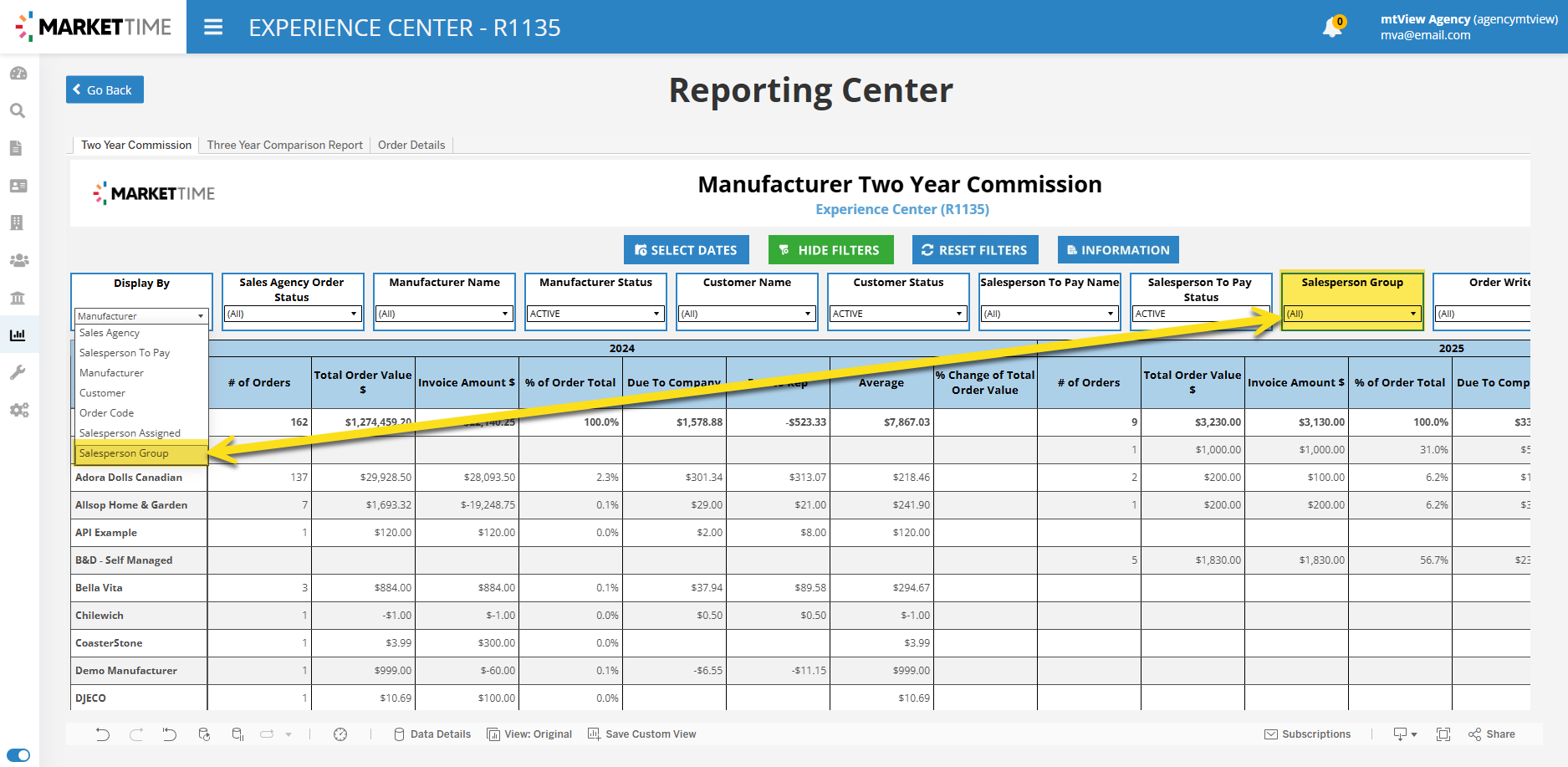Open the document page icon in sidebar
The height and width of the screenshot is (767, 1568).
click(16, 148)
